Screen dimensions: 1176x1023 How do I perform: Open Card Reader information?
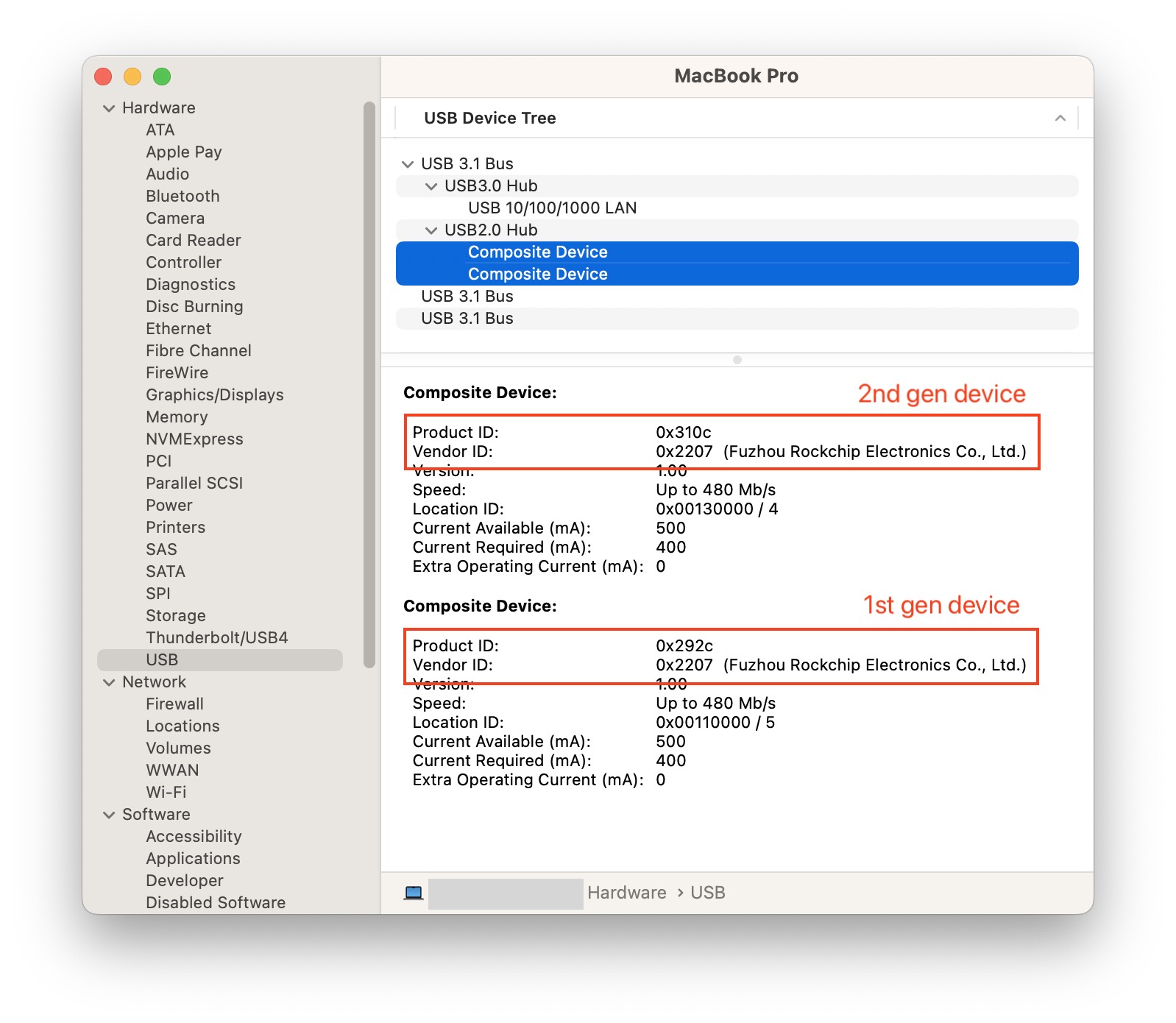pos(193,241)
